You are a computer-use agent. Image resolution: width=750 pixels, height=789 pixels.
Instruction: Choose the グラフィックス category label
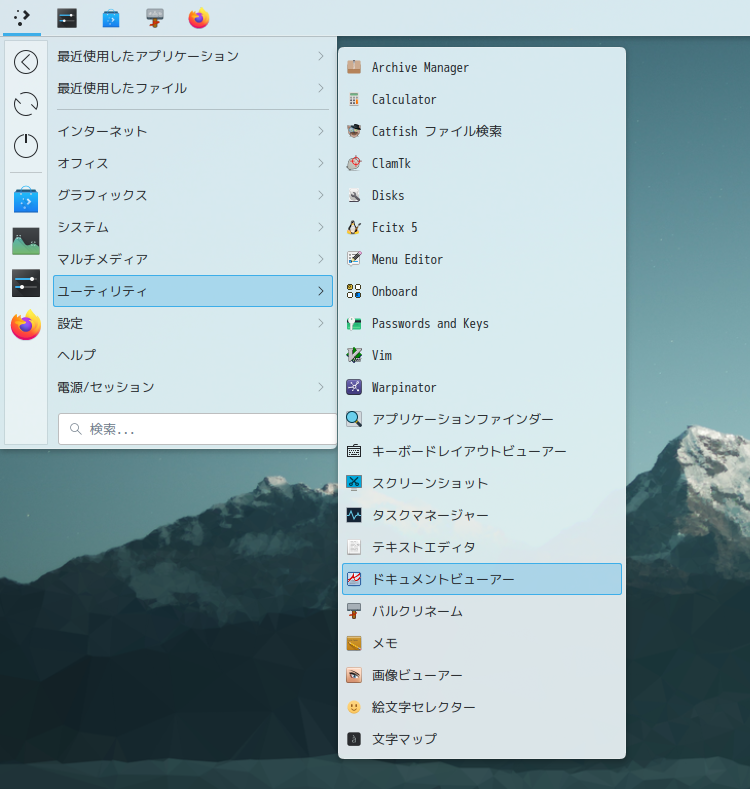[x=102, y=195]
